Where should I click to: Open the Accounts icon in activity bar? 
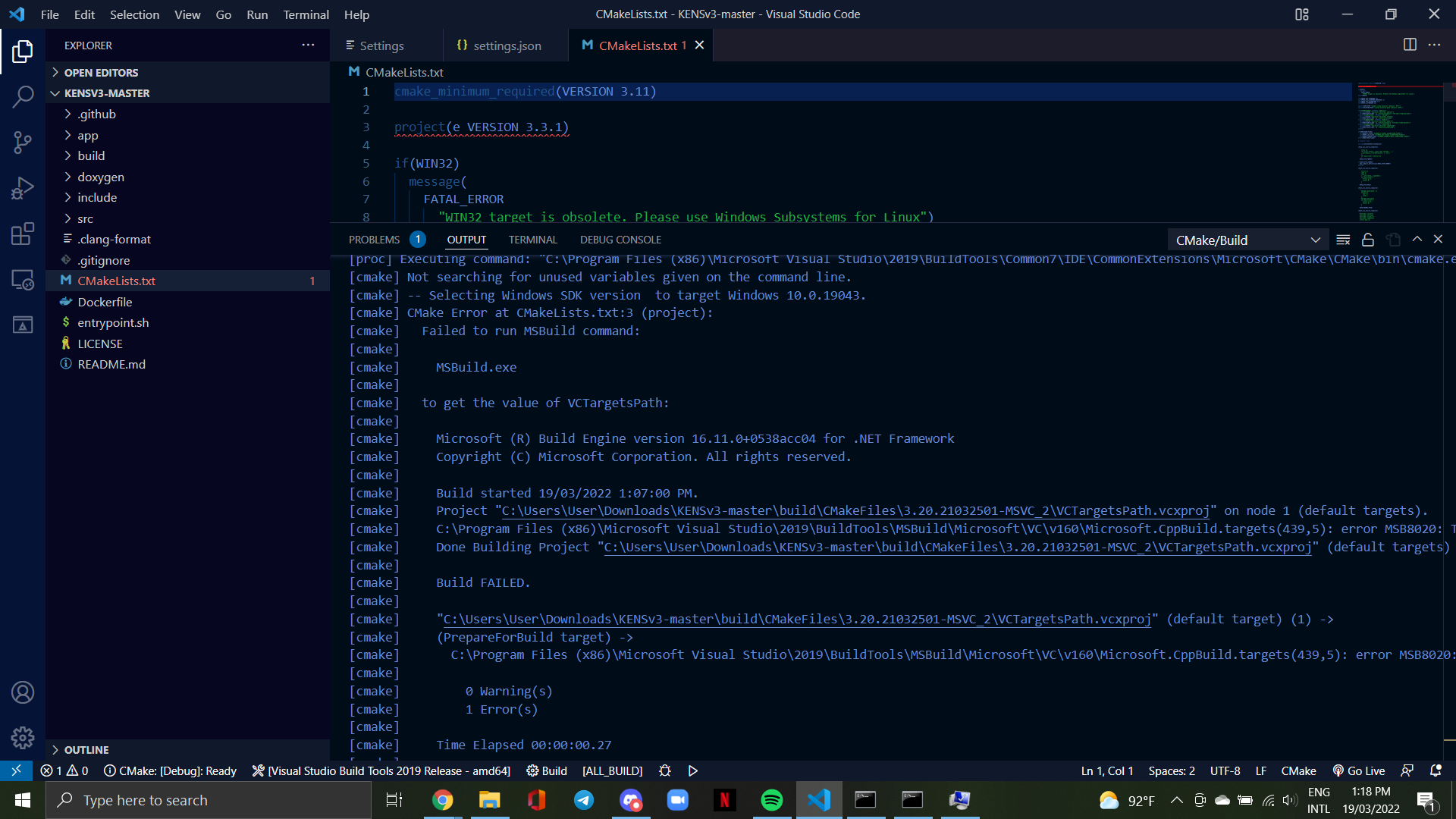coord(23,692)
